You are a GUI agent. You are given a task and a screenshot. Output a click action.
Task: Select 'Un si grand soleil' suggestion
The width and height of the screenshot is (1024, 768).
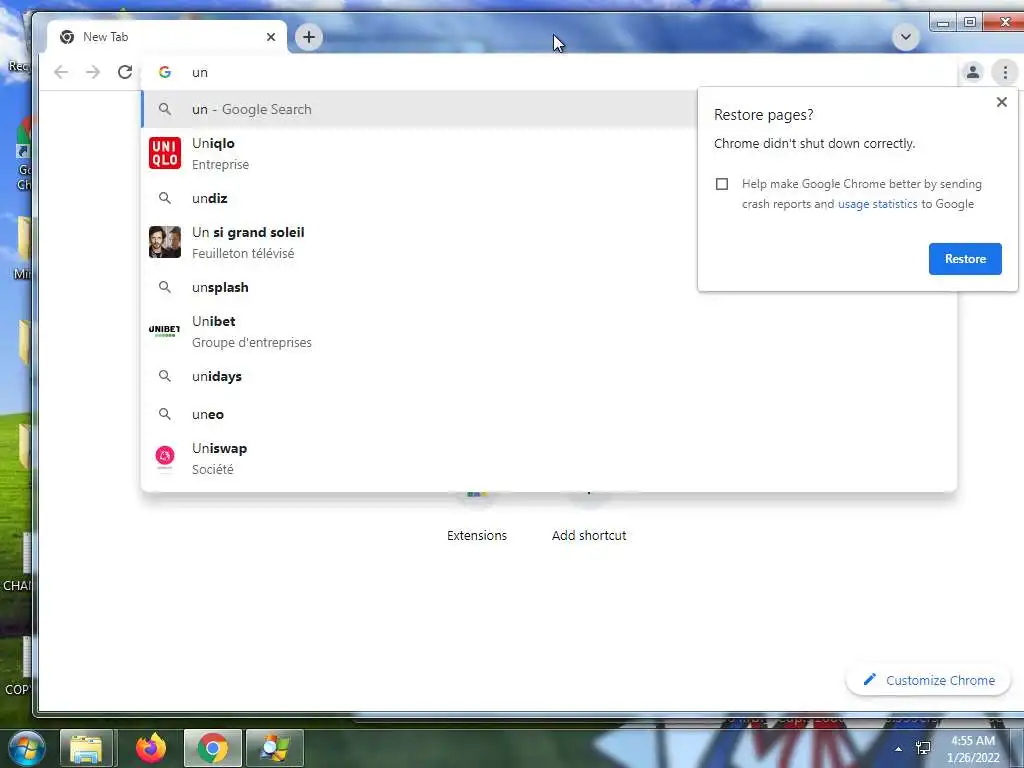[x=418, y=242]
